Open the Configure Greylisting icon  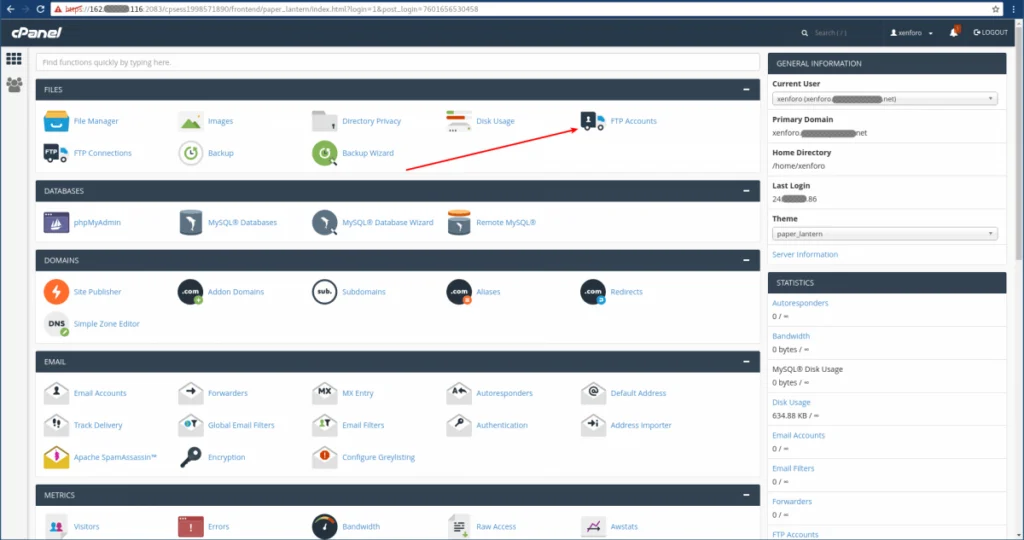325,457
